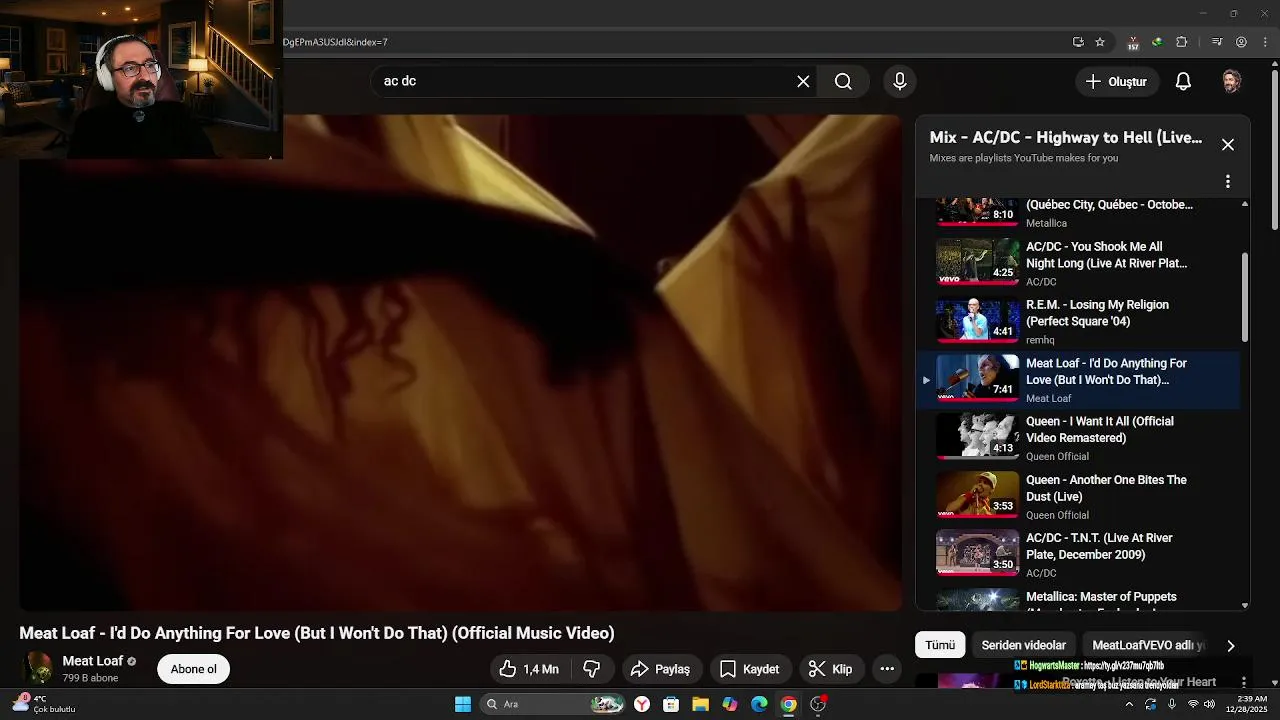Open browser extensions puzzle icon
Viewport: 1280px width, 720px height.
point(1181,42)
